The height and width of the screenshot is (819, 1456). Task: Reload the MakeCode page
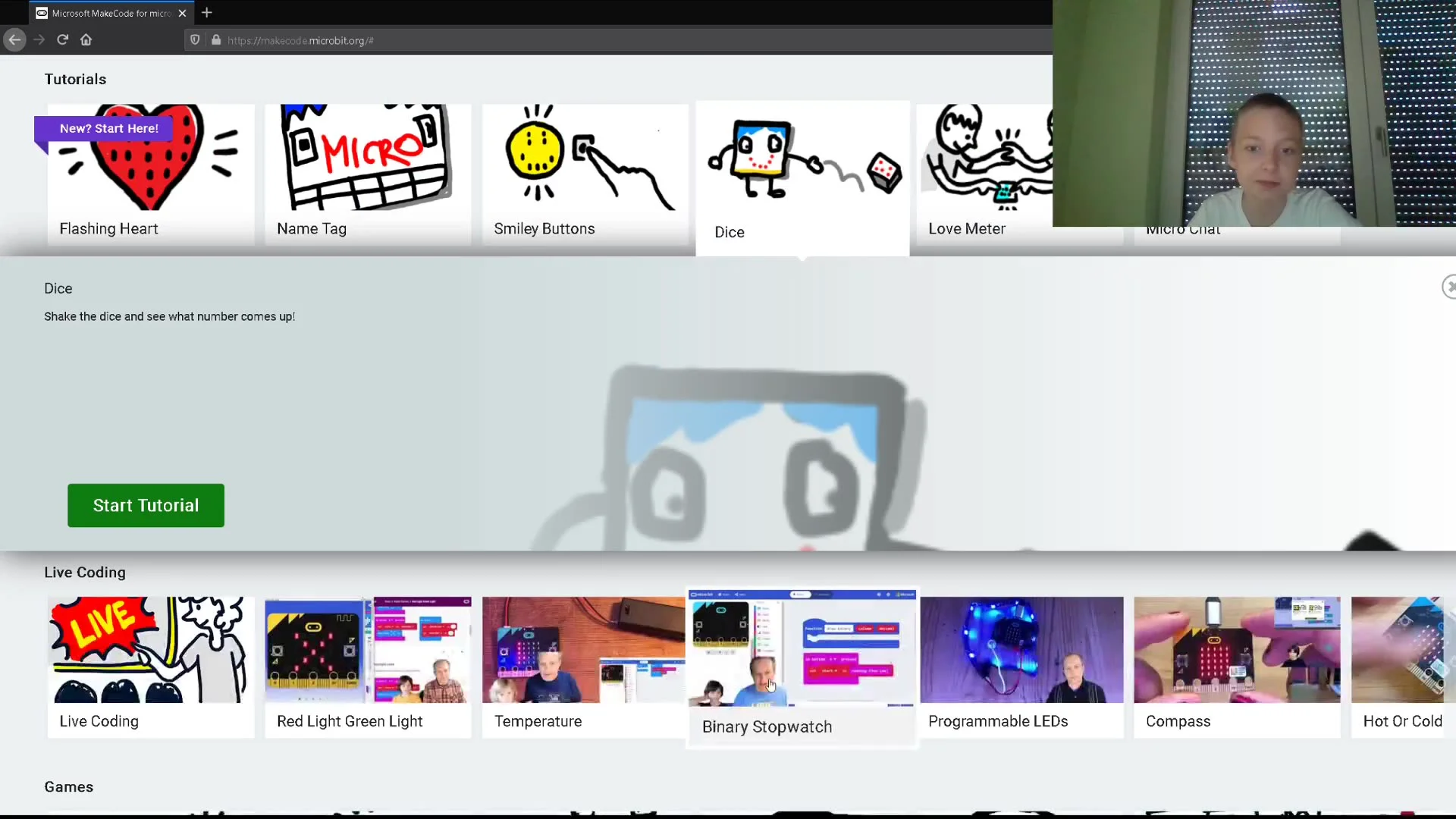(63, 39)
